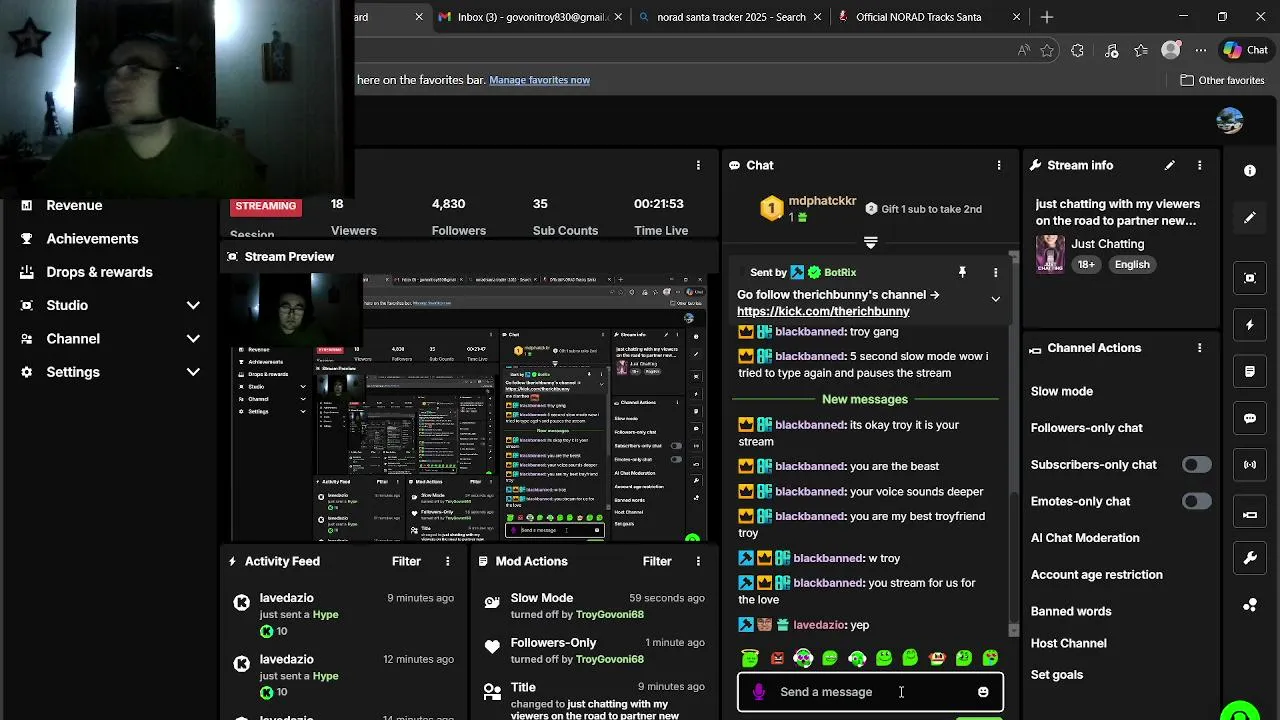Switch to Official NORAD Tracks Santa tab
Screen dimensions: 1280x720
(930, 17)
